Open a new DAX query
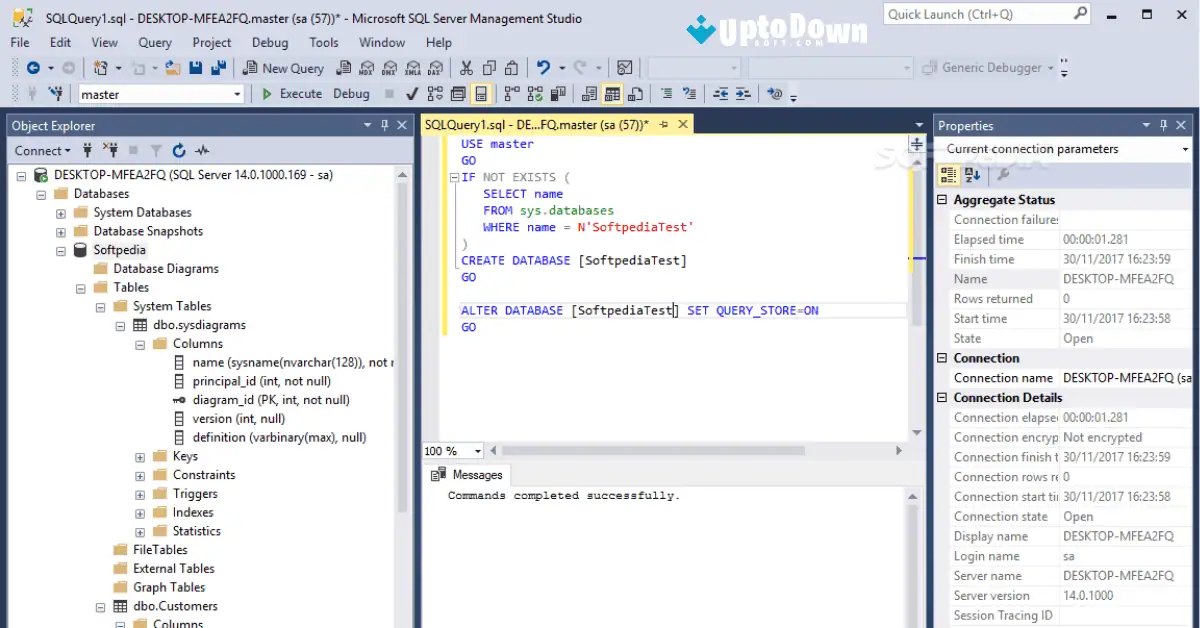Screen dimensions: 1200x628 point(433,67)
